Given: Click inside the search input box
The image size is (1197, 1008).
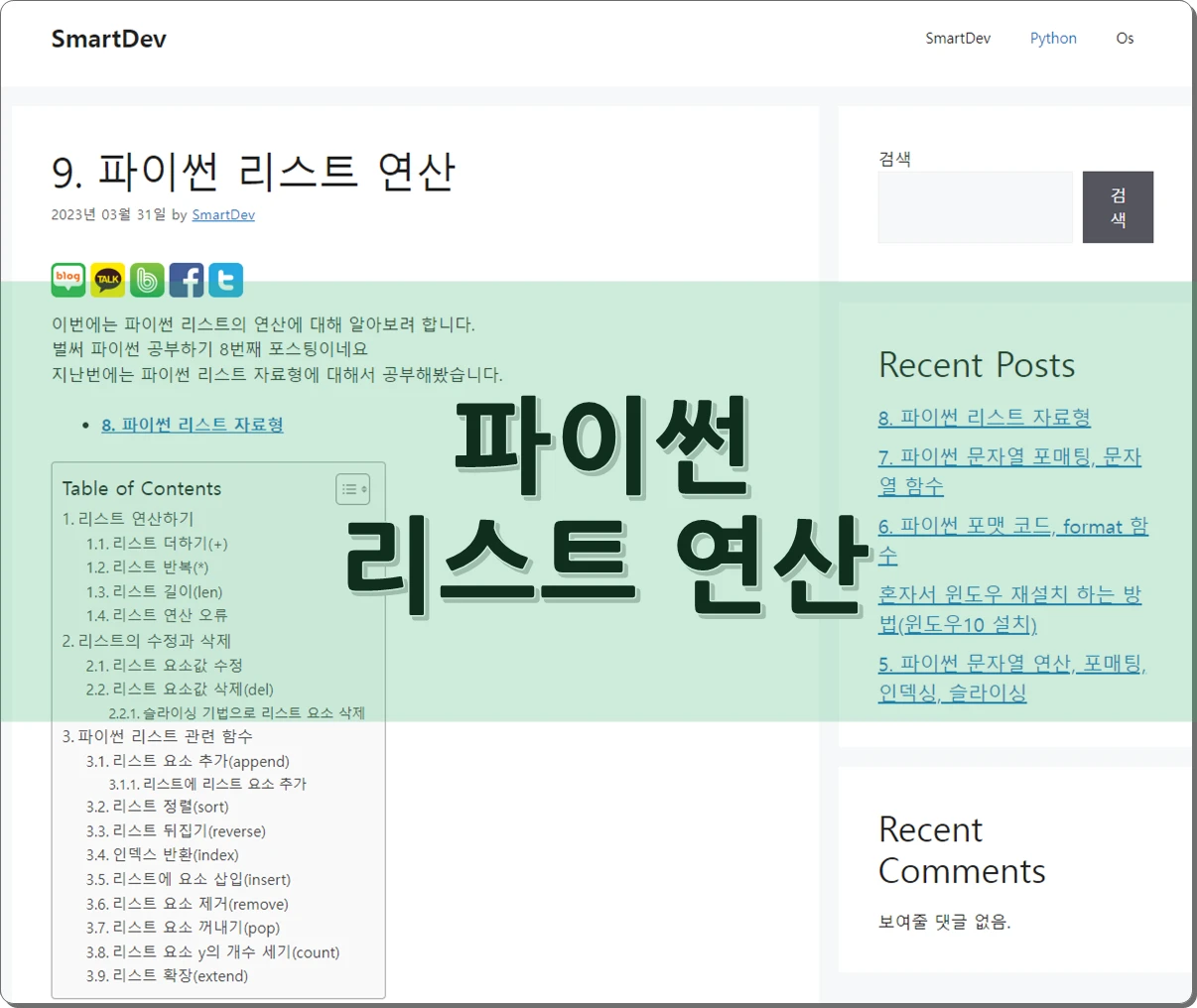Looking at the screenshot, I should point(975,206).
